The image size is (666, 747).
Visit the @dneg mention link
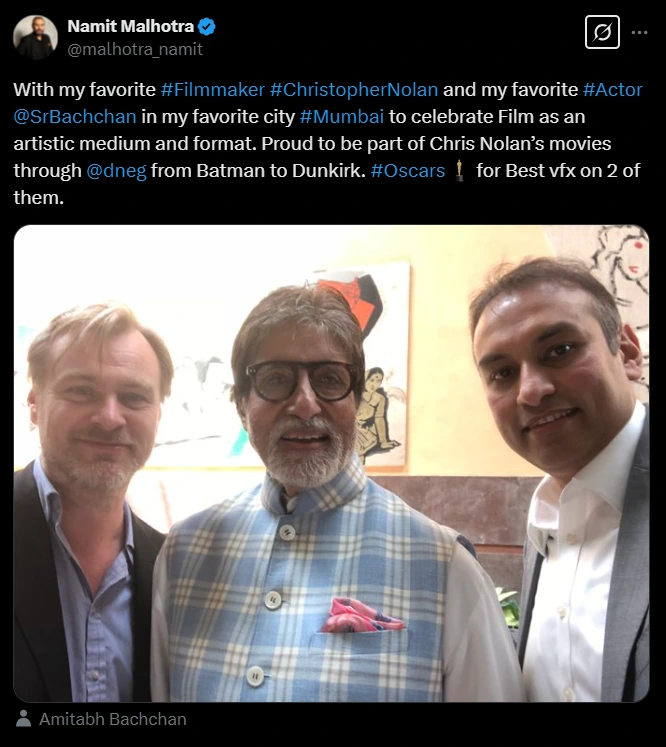pyautogui.click(x=116, y=171)
